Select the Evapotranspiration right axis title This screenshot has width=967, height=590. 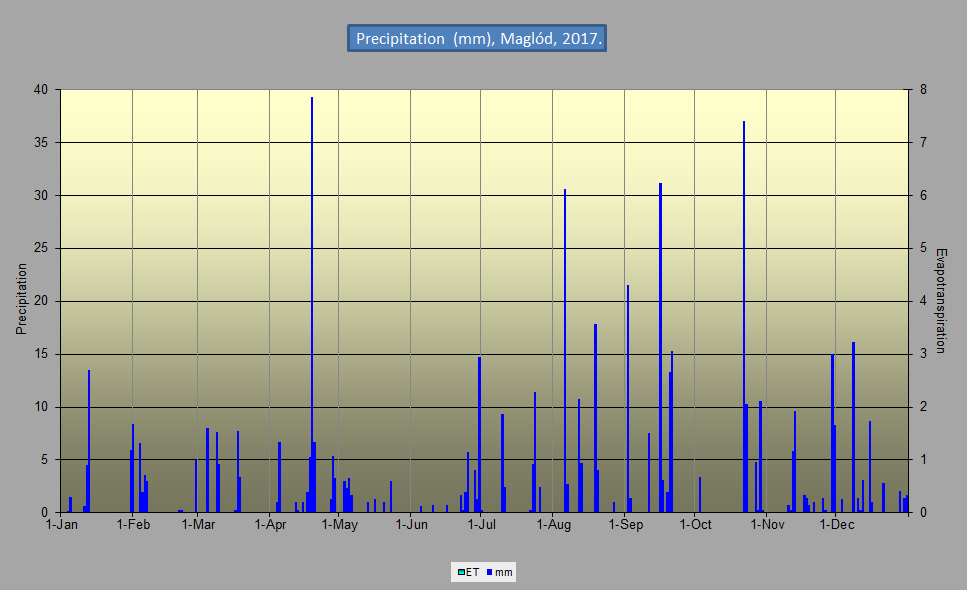tap(940, 301)
